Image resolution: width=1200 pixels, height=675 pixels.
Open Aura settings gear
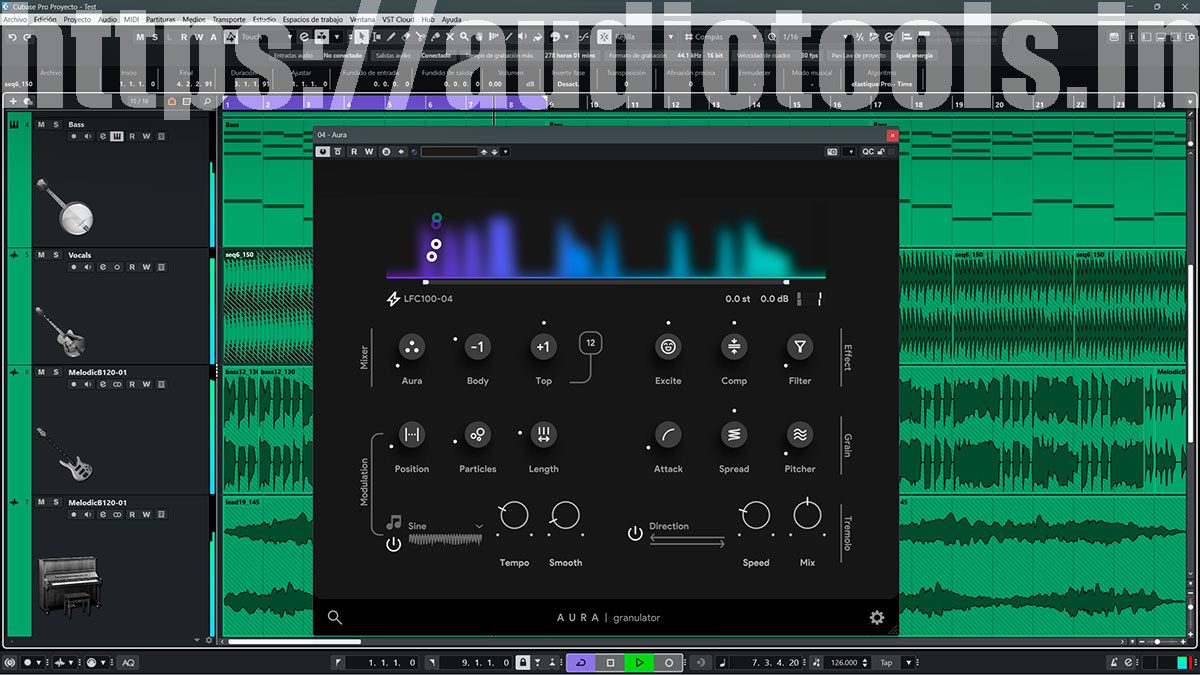877,618
